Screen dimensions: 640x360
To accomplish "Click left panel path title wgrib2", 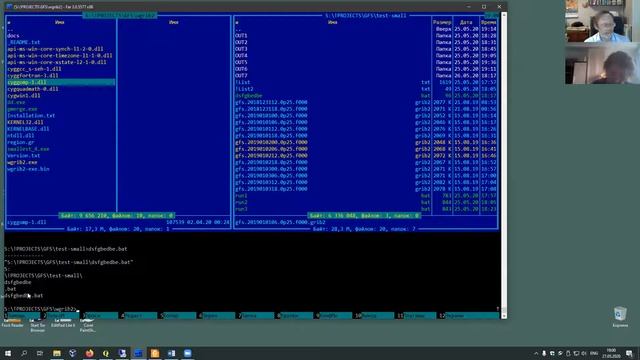I will pos(120,16).
